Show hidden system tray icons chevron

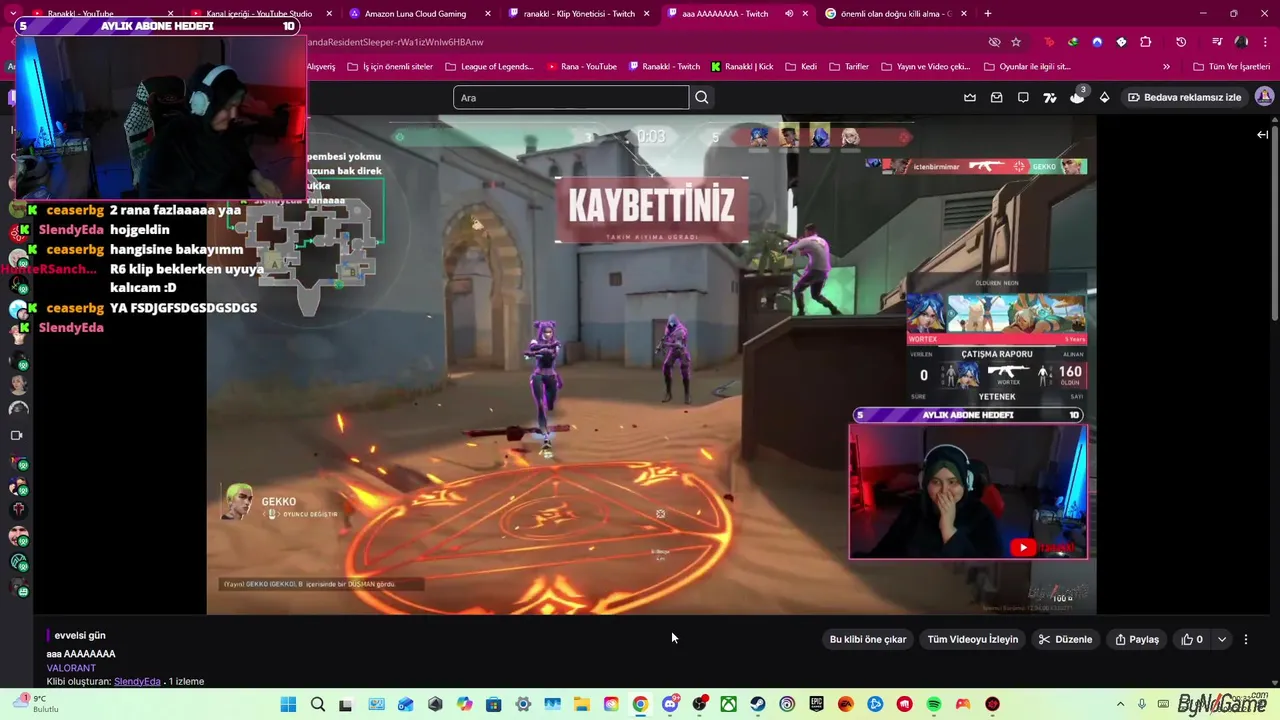point(1120,704)
